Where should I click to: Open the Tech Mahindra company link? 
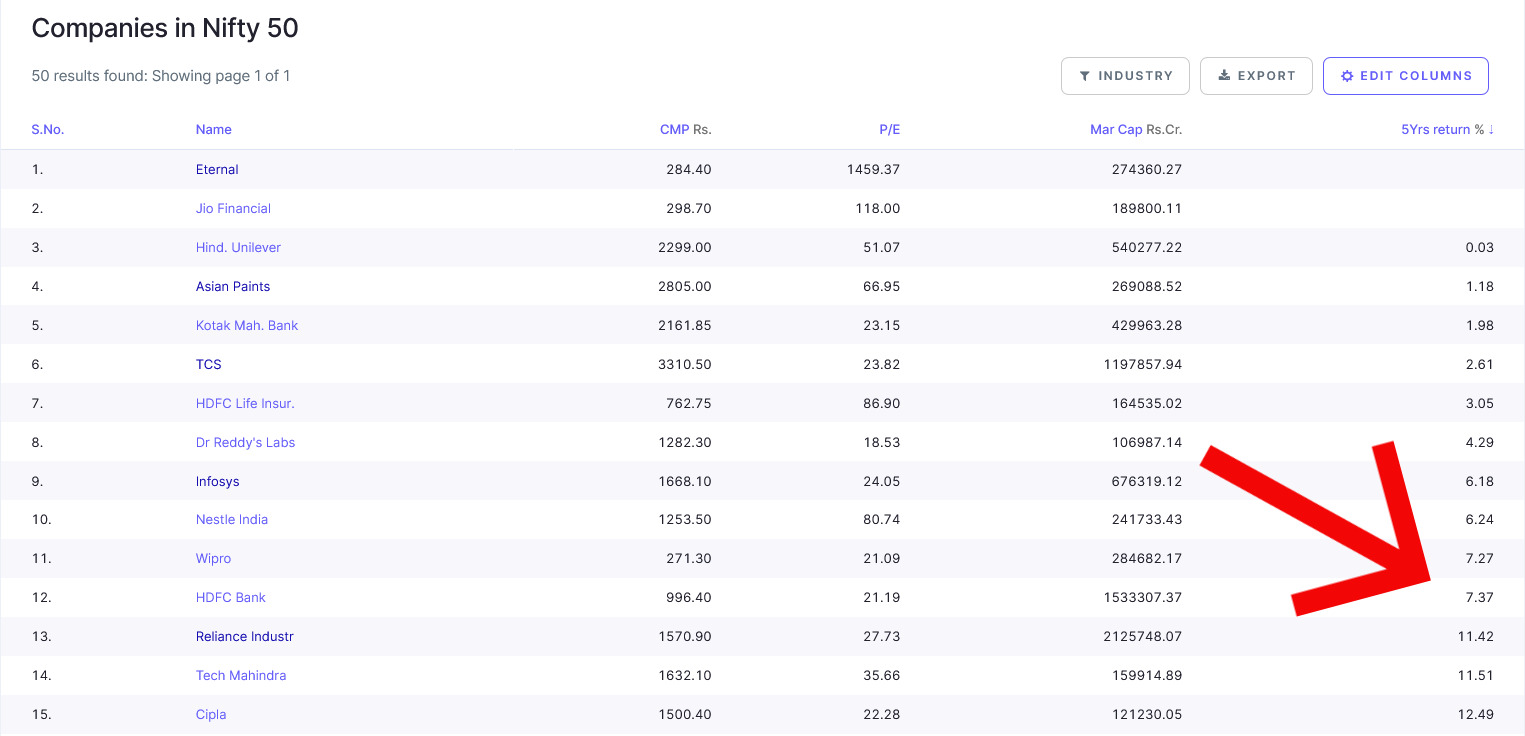pyautogui.click(x=241, y=676)
